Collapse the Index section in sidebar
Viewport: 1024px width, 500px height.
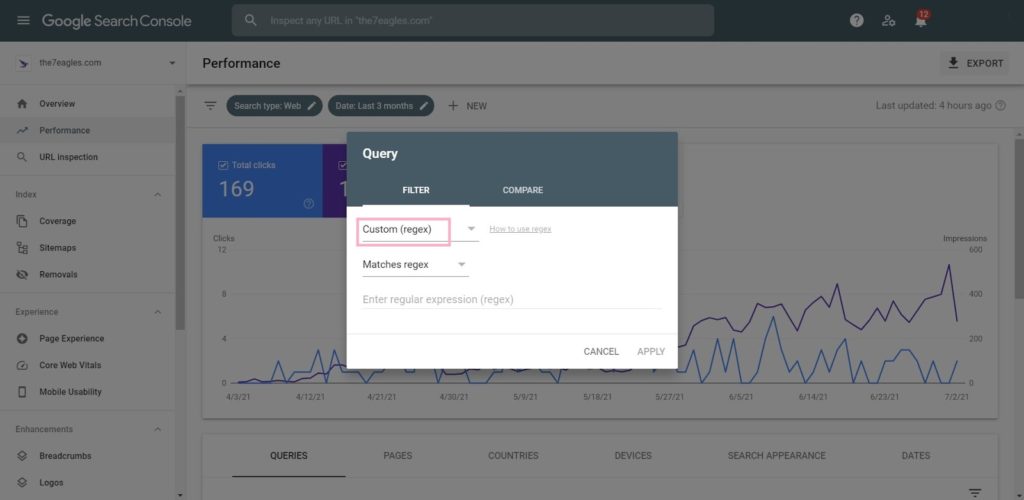(157, 194)
